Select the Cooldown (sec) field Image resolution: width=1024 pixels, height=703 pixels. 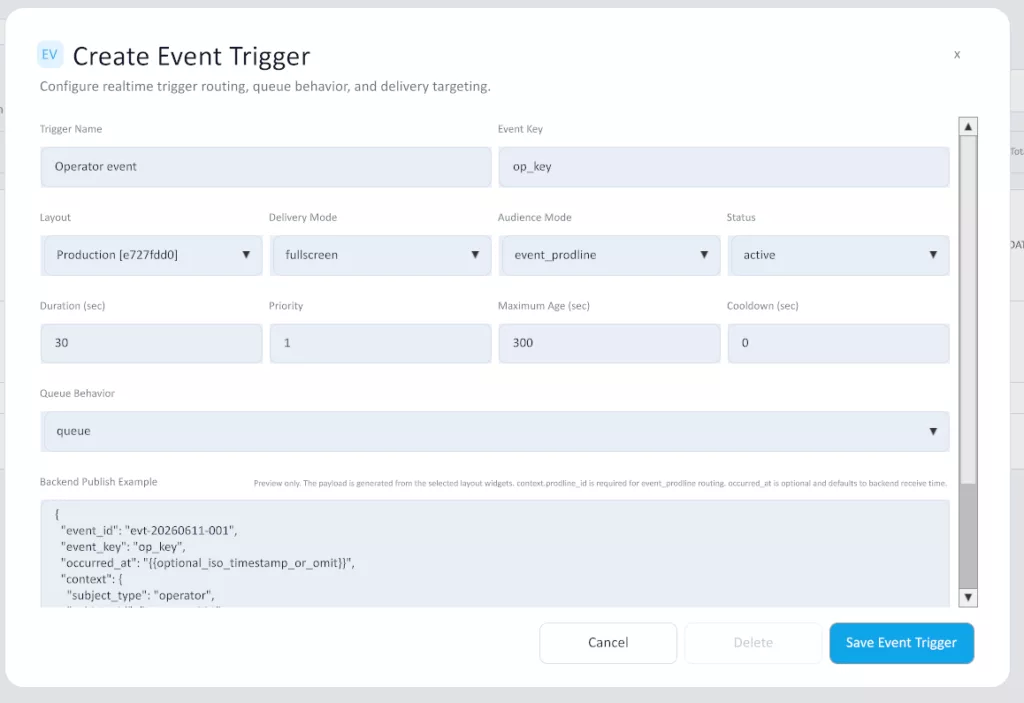[839, 343]
